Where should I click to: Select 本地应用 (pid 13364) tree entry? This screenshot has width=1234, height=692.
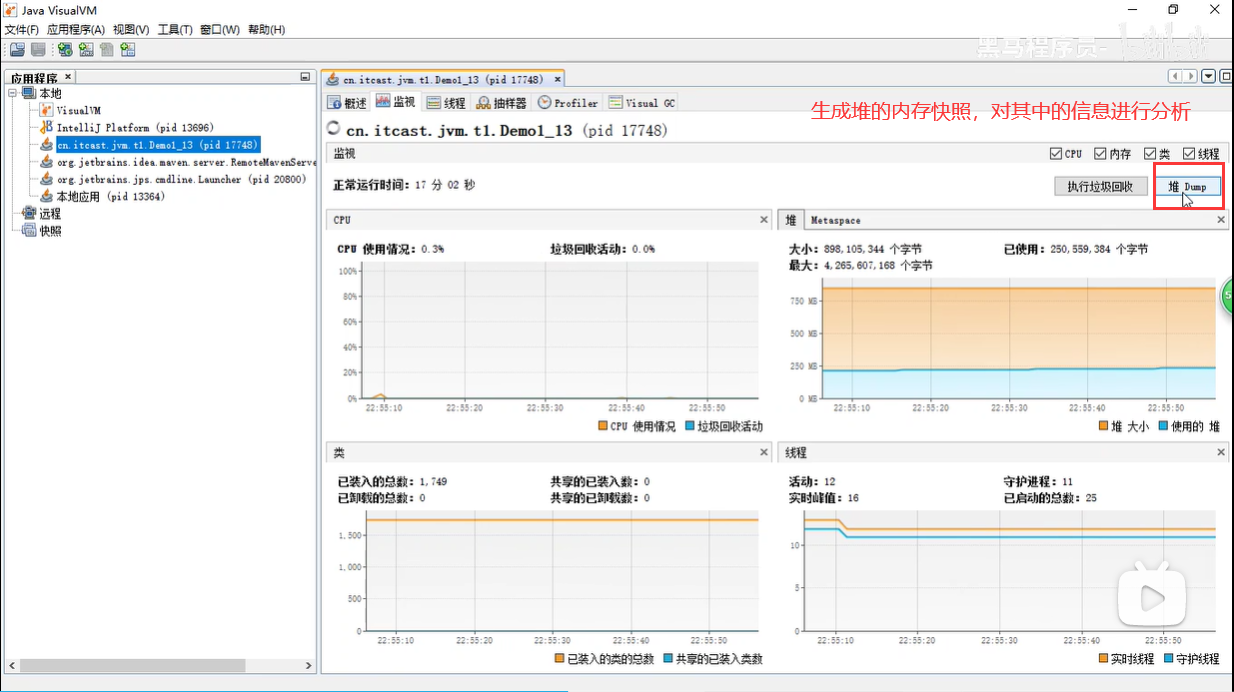(x=110, y=196)
